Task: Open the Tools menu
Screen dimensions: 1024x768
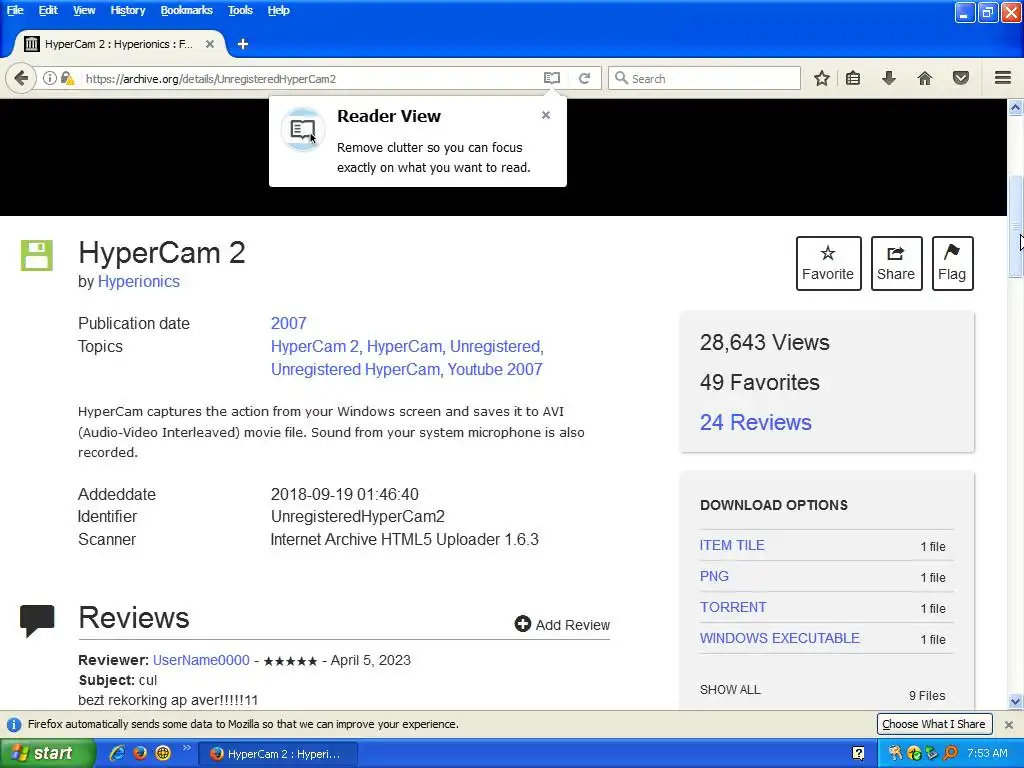Action: (240, 10)
